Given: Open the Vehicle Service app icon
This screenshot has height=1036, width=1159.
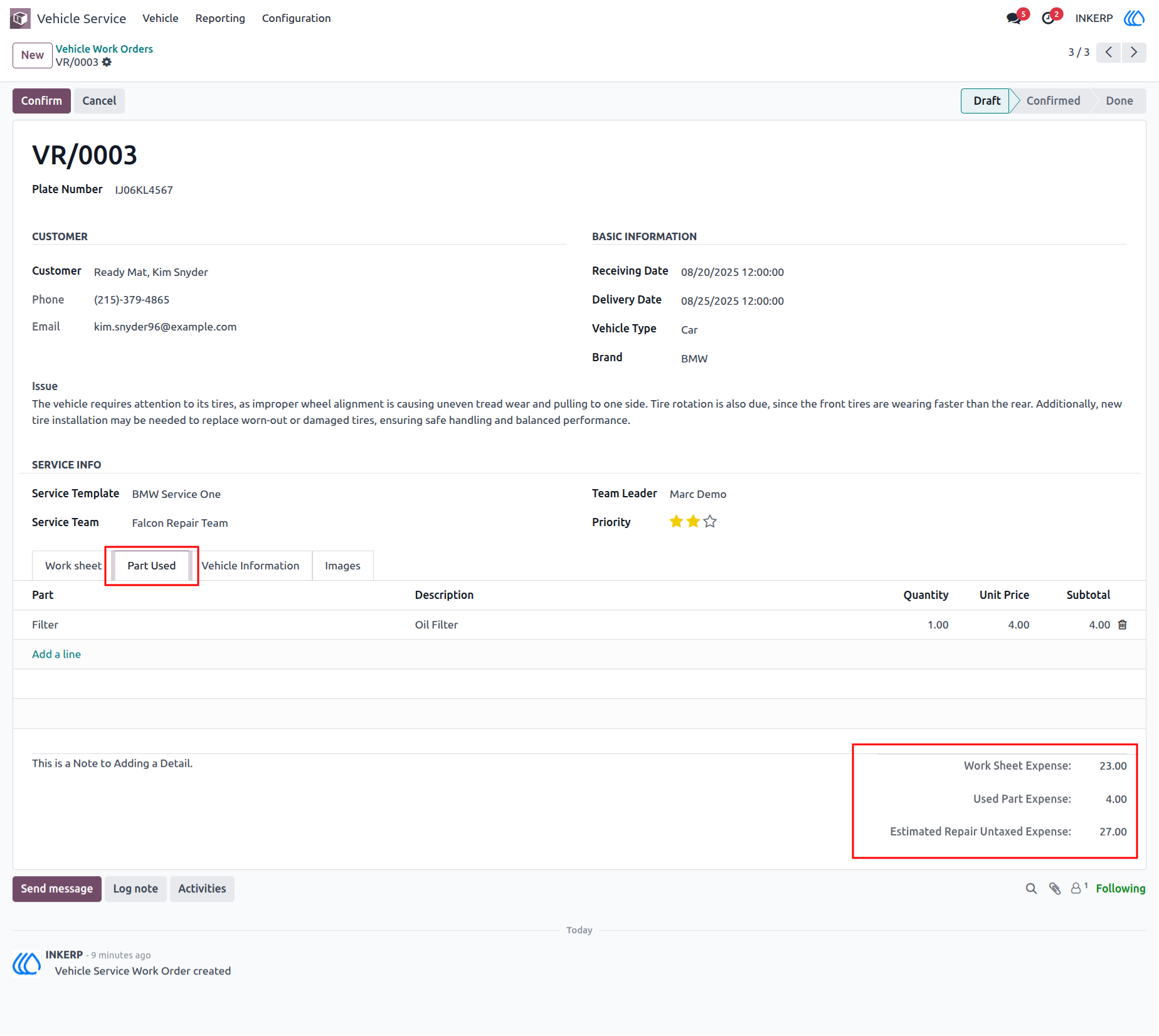Looking at the screenshot, I should 20,18.
